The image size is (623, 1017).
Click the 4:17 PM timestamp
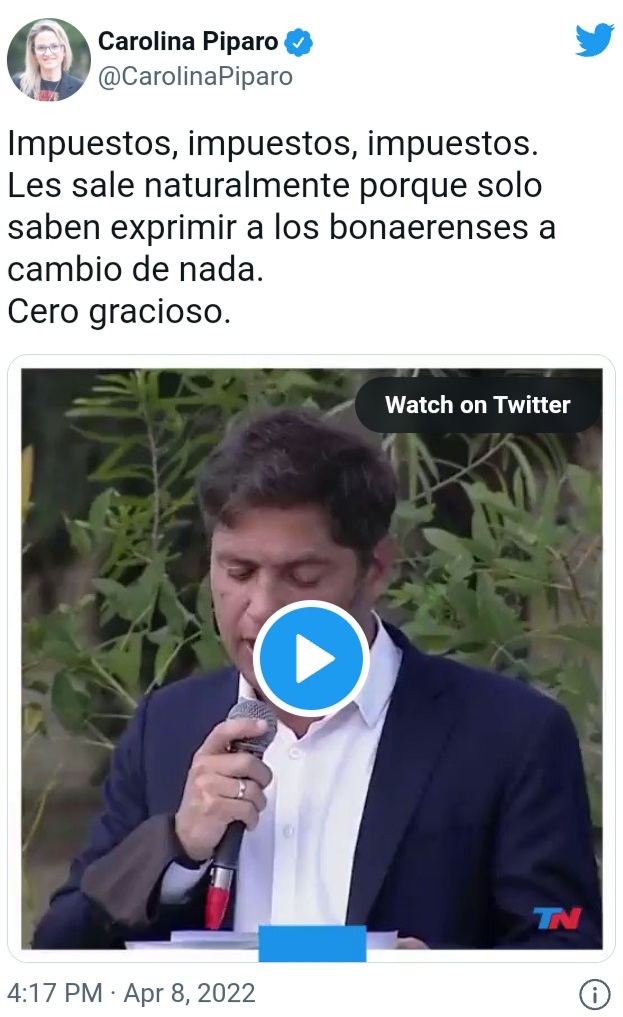pyautogui.click(x=55, y=993)
